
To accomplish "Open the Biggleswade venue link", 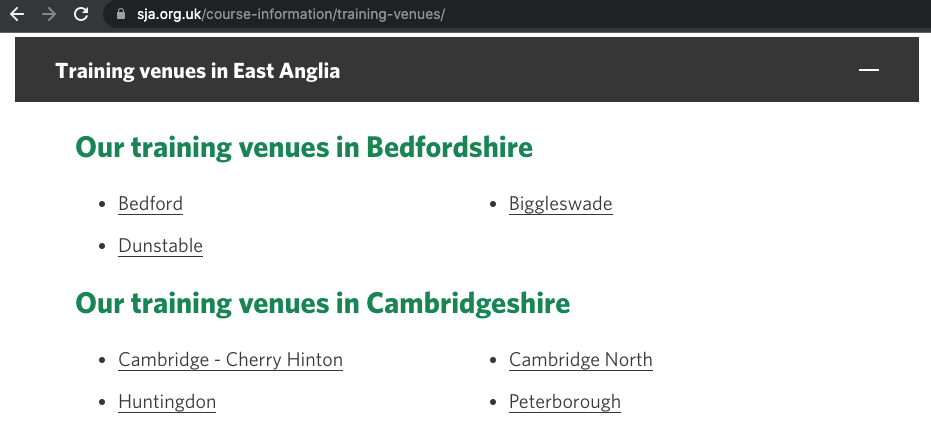I will point(560,204).
